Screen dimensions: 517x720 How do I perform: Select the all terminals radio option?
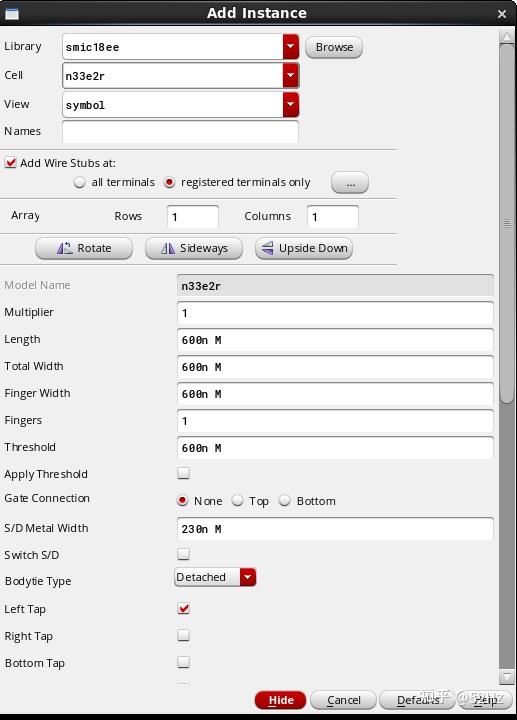tap(79, 182)
